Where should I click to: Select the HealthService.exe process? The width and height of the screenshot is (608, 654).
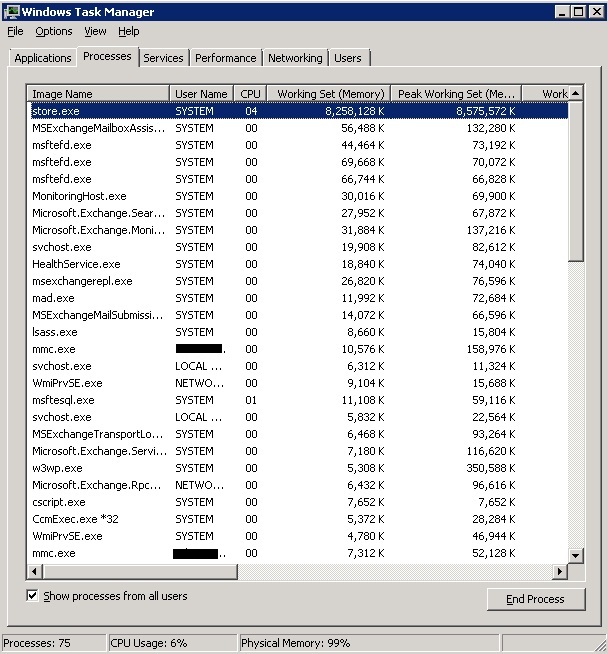click(299, 264)
